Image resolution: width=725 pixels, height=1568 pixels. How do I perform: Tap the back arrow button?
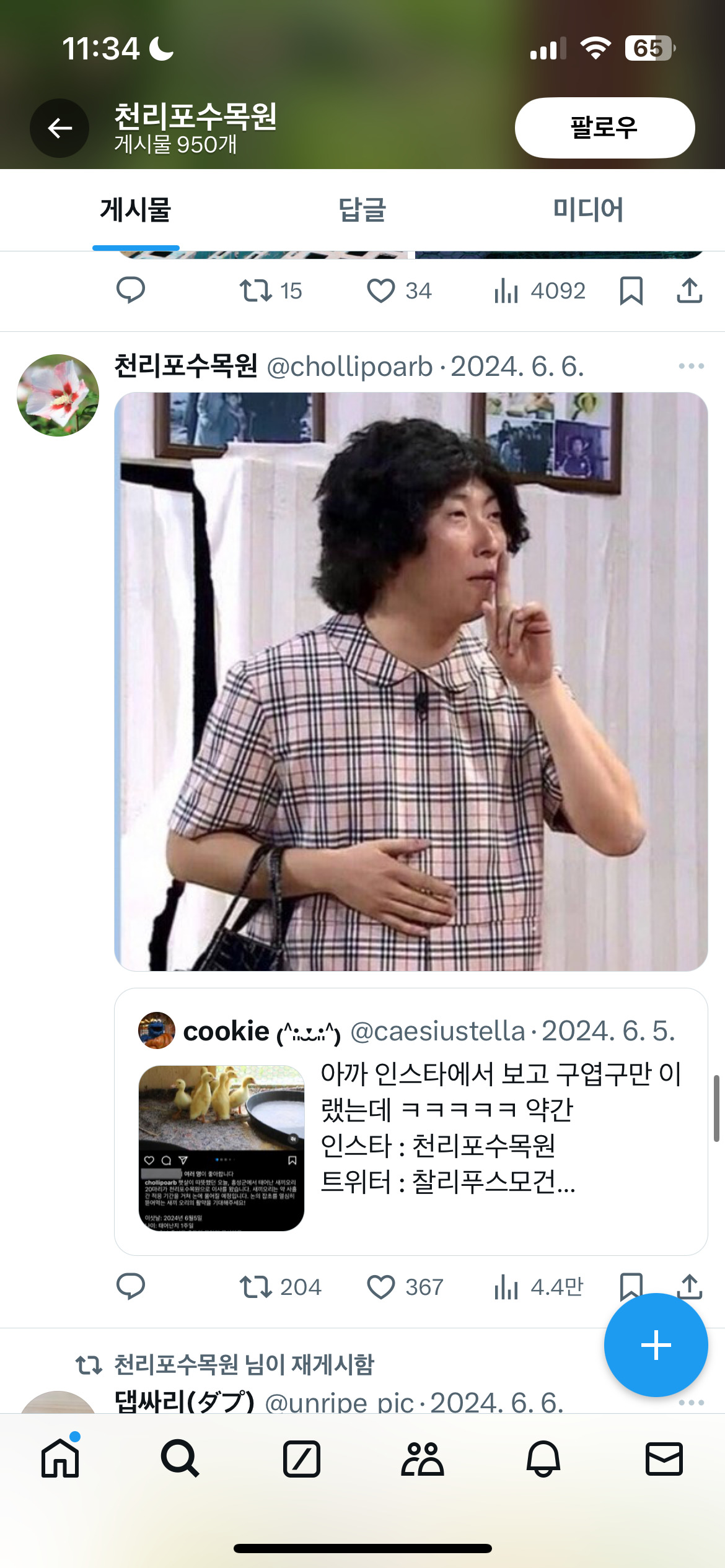59,128
